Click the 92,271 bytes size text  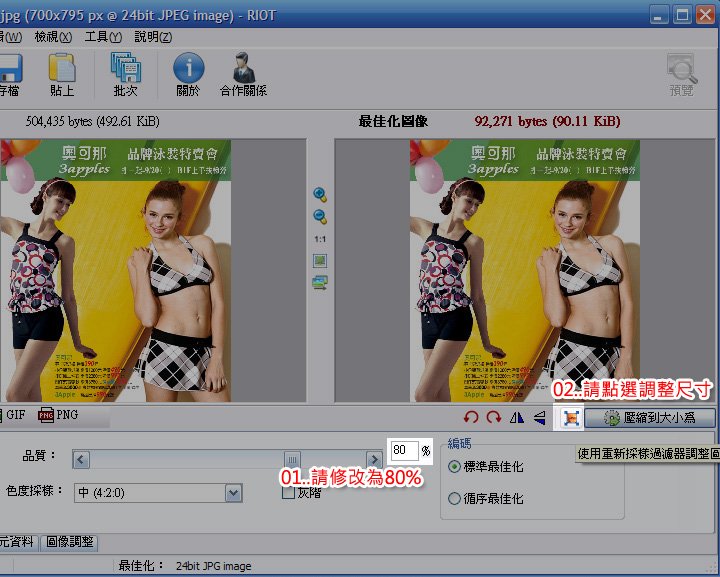[x=547, y=122]
